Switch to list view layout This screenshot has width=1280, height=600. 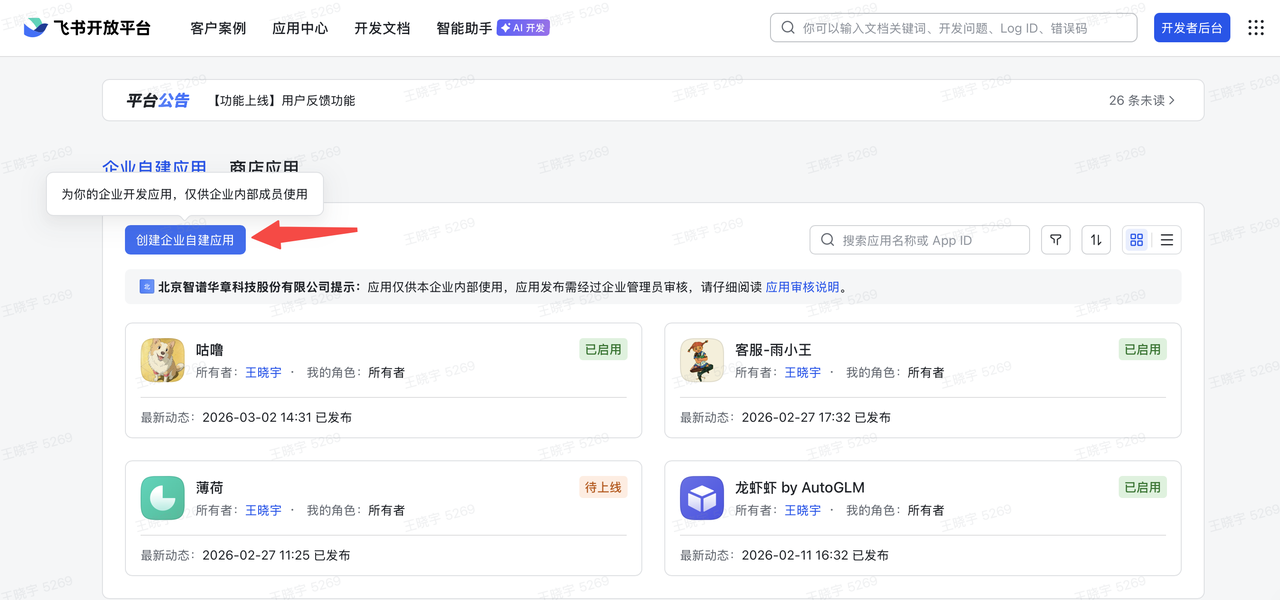point(1166,240)
